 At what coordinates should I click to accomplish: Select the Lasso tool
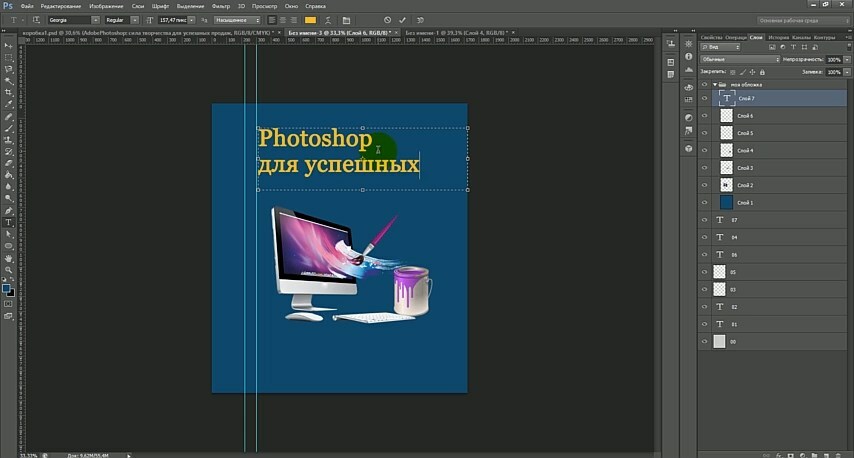8,69
